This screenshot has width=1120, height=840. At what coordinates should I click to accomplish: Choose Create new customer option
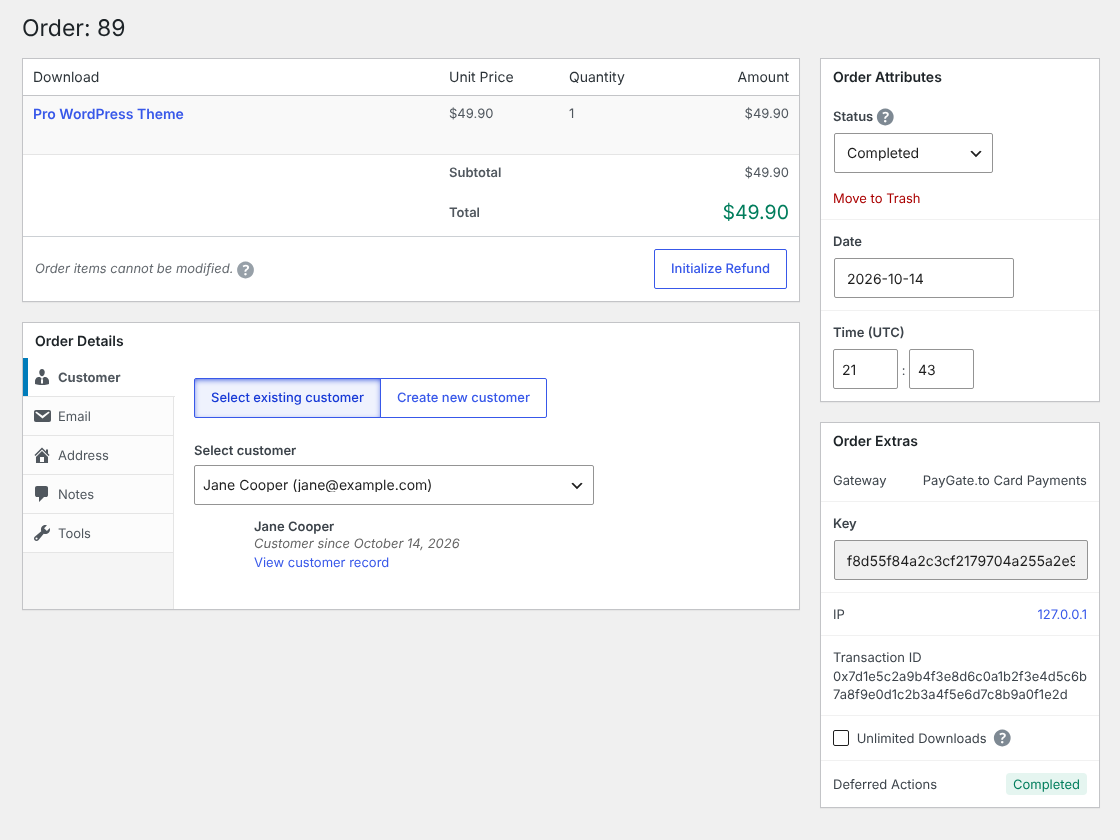pos(464,398)
